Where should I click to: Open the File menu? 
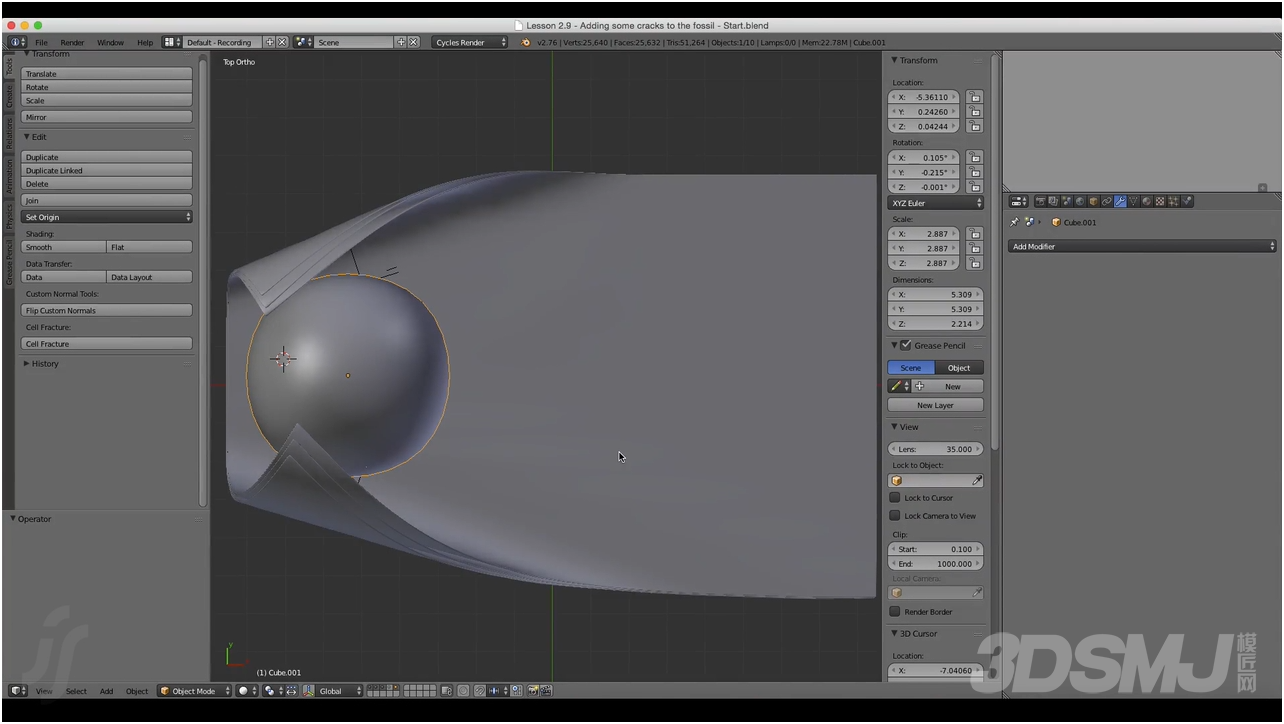point(41,43)
